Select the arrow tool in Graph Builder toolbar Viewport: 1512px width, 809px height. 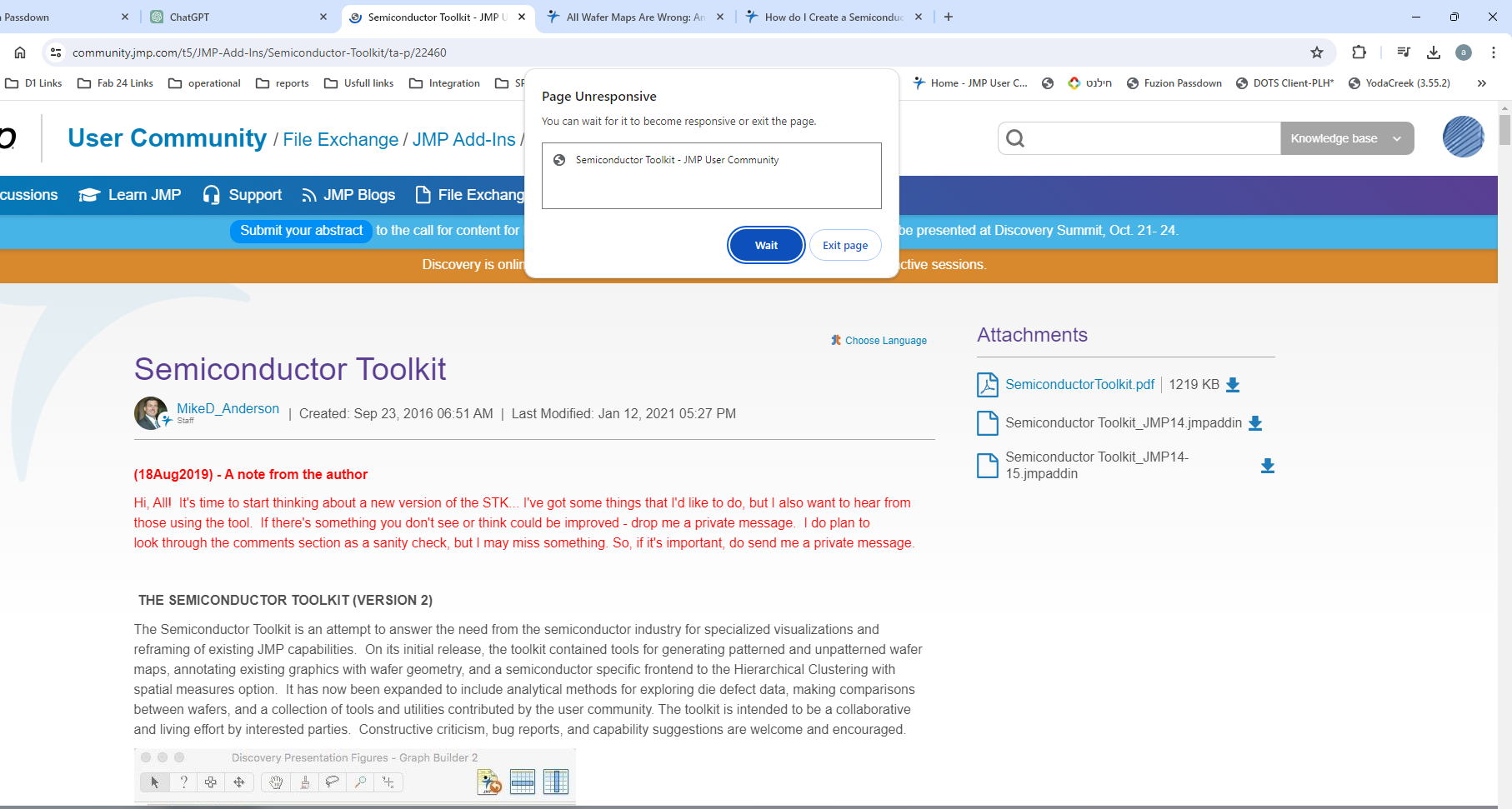coord(155,782)
